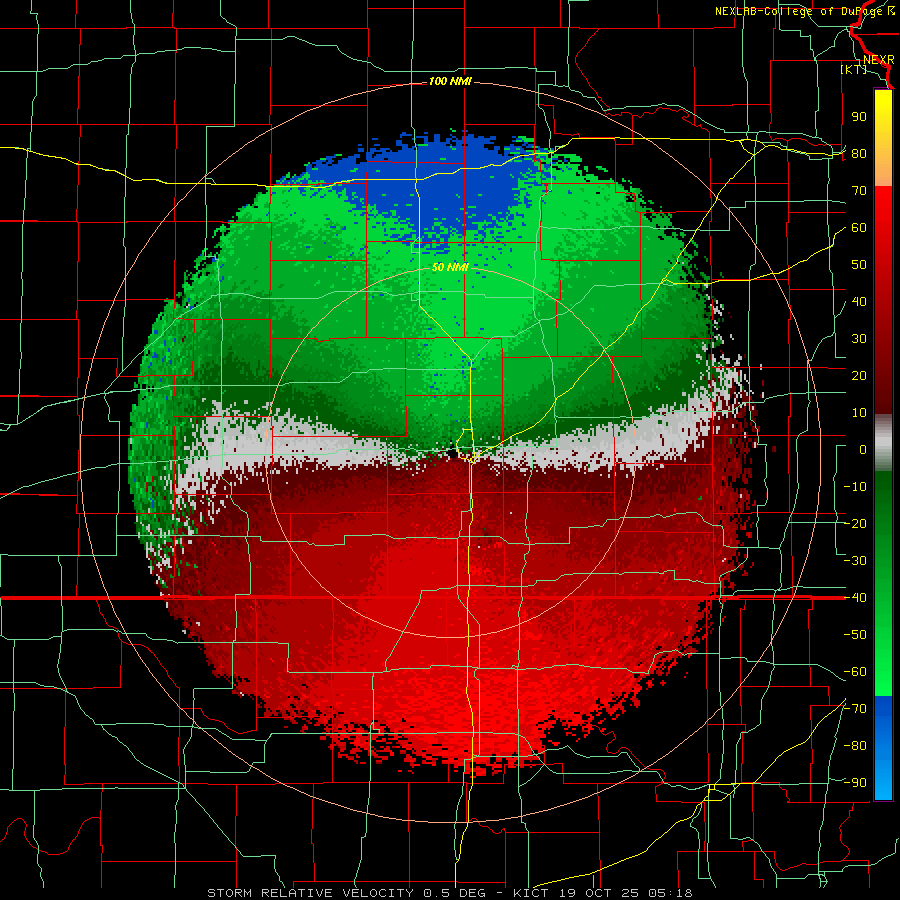Click the -50 value on the velocity scale
This screenshot has height=900, width=900.
[855, 635]
